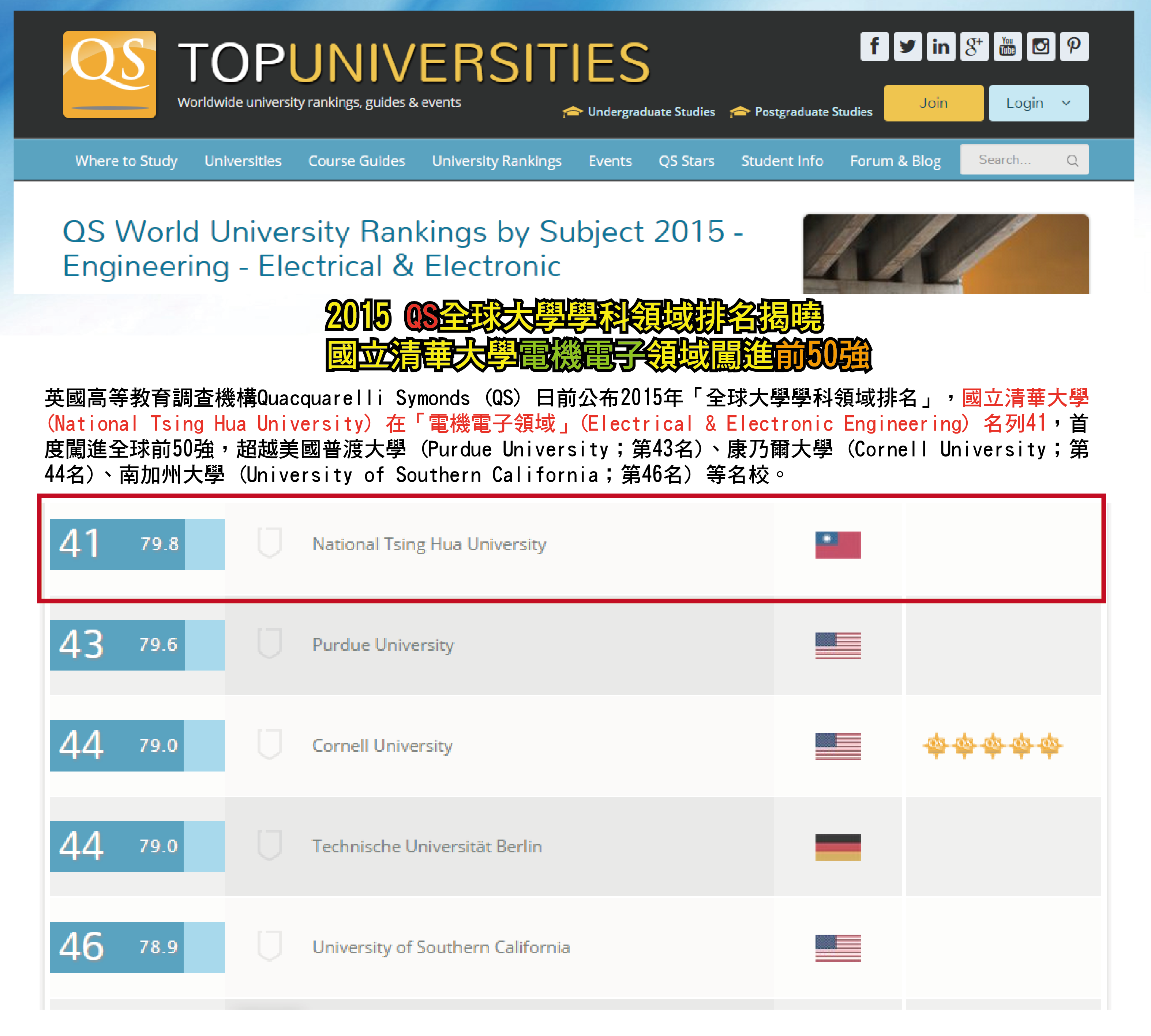Toggle shortlist shield for Purdue University

coord(269,643)
